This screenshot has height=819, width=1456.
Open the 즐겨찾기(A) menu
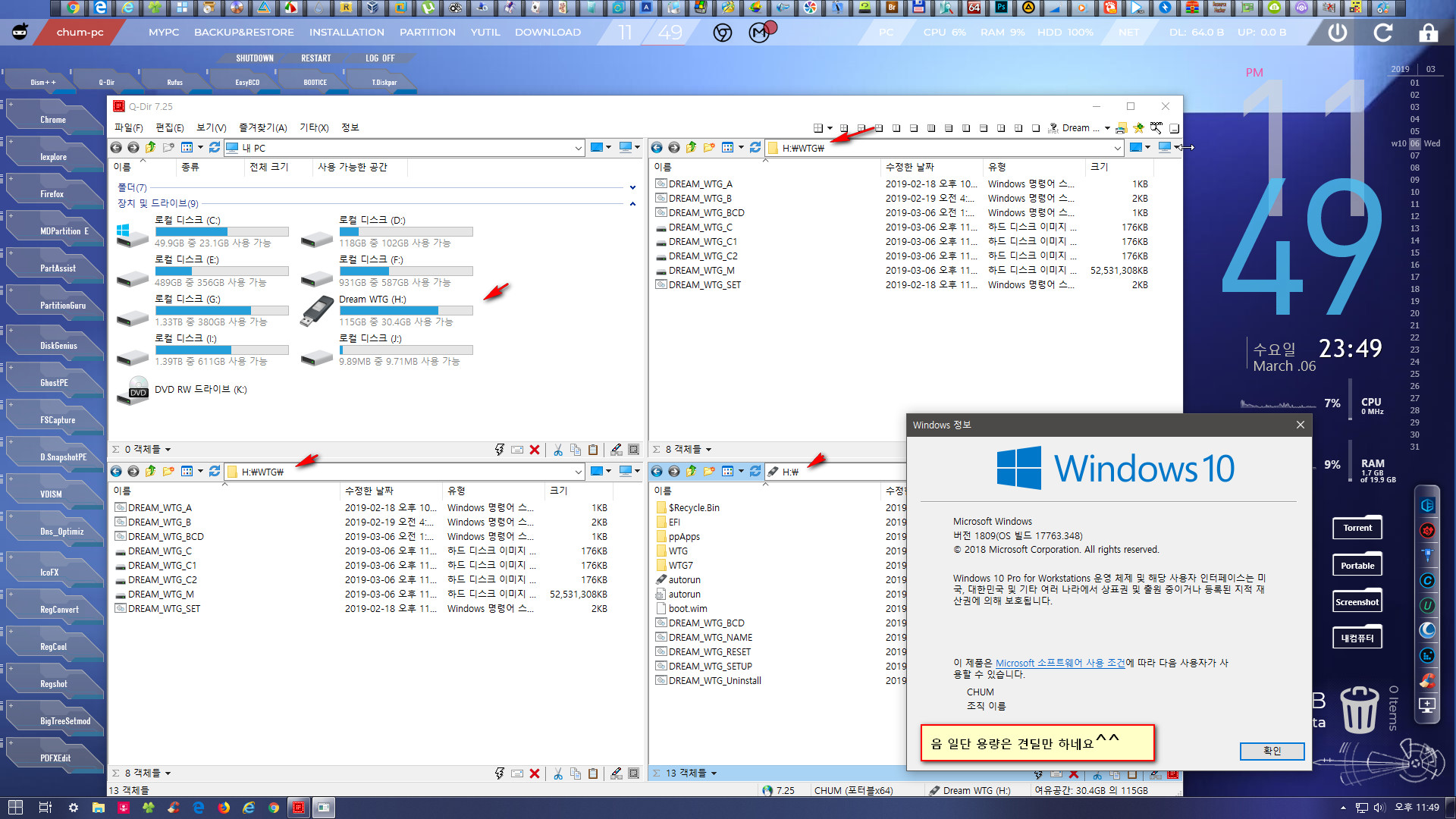[262, 127]
